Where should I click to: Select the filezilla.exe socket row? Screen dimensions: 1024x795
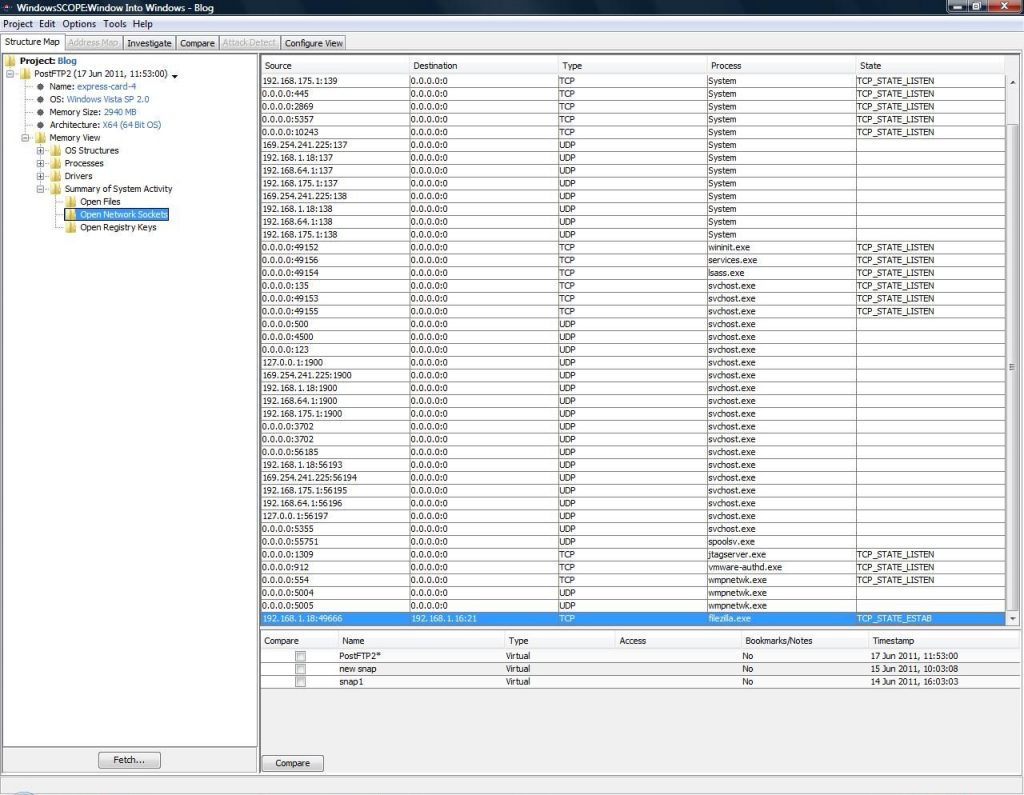633,619
